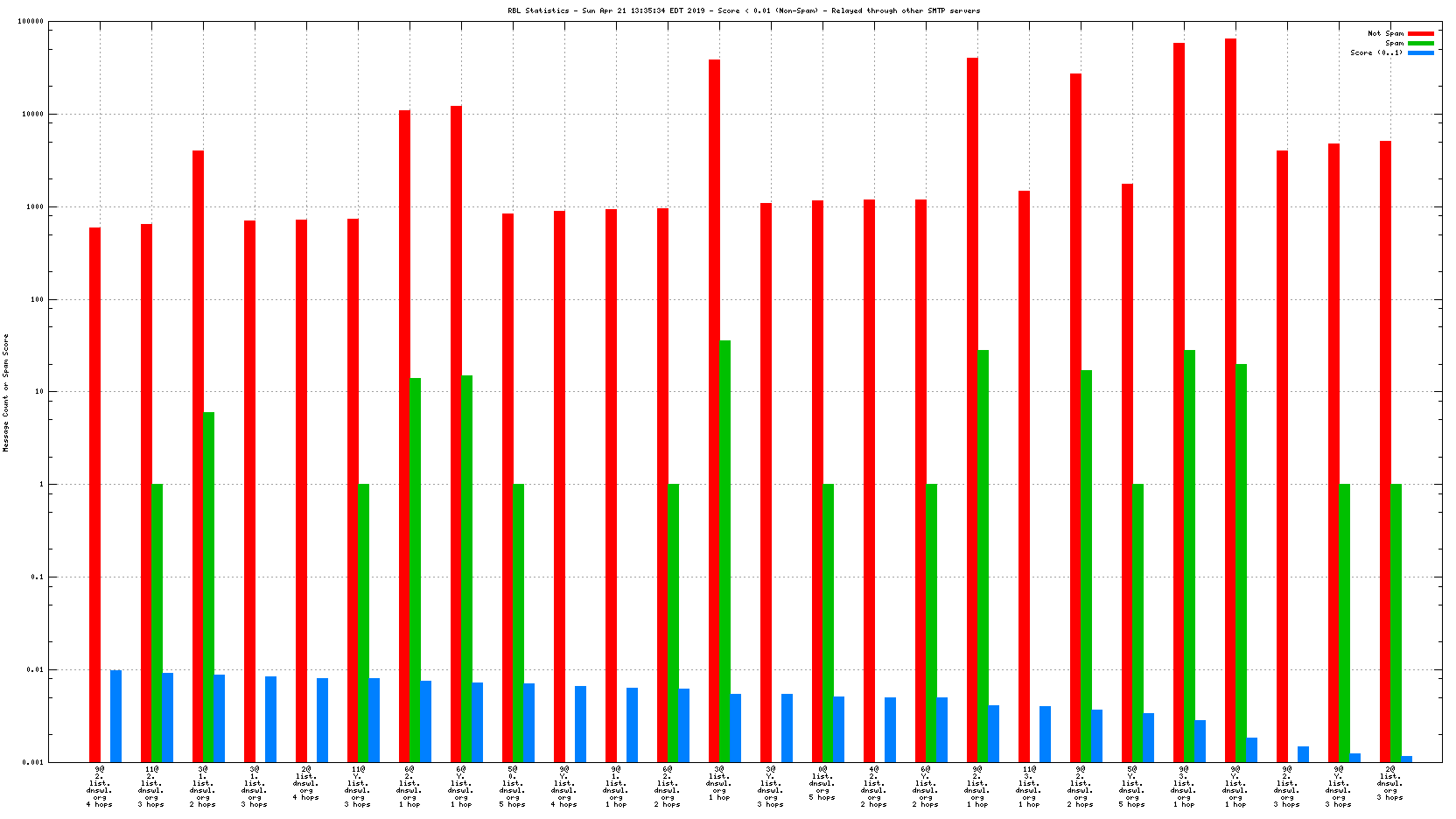1456x819 pixels.
Task: Select the "5@ 0. list.dnswl.org 5 hops" label
Action: click(513, 787)
